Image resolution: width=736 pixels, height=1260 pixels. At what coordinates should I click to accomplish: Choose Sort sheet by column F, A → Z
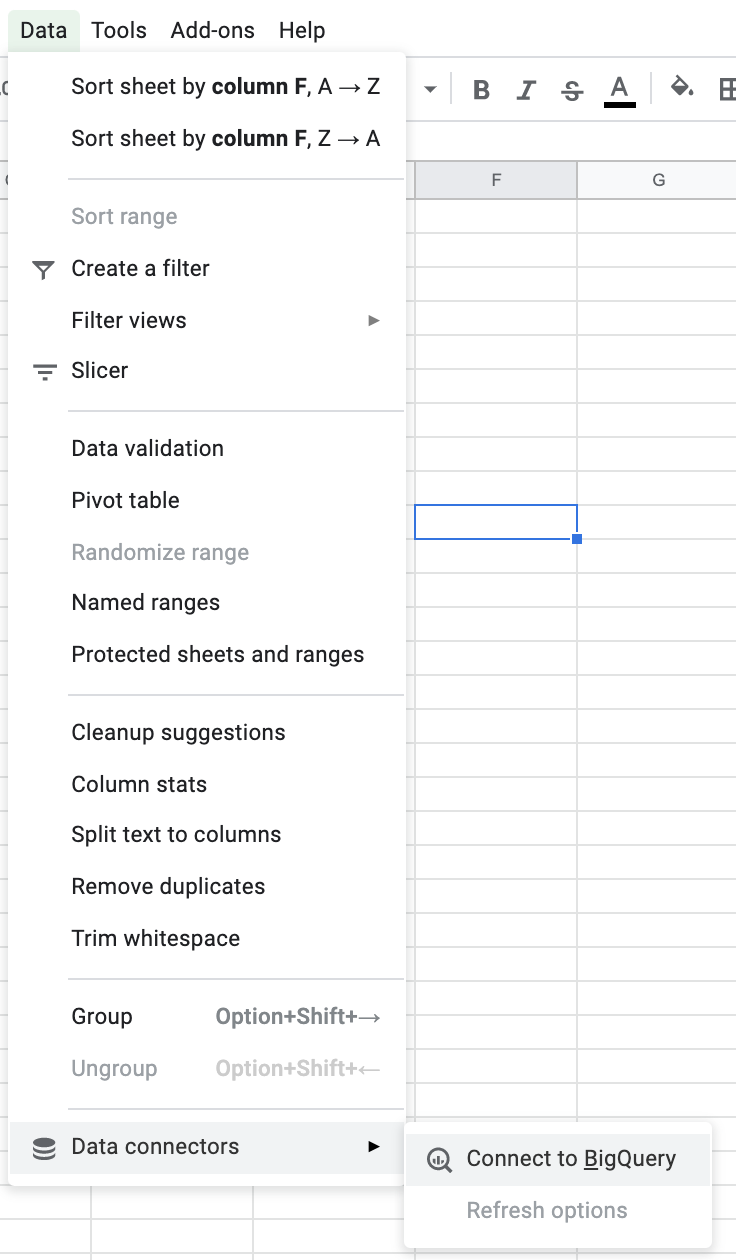225,87
